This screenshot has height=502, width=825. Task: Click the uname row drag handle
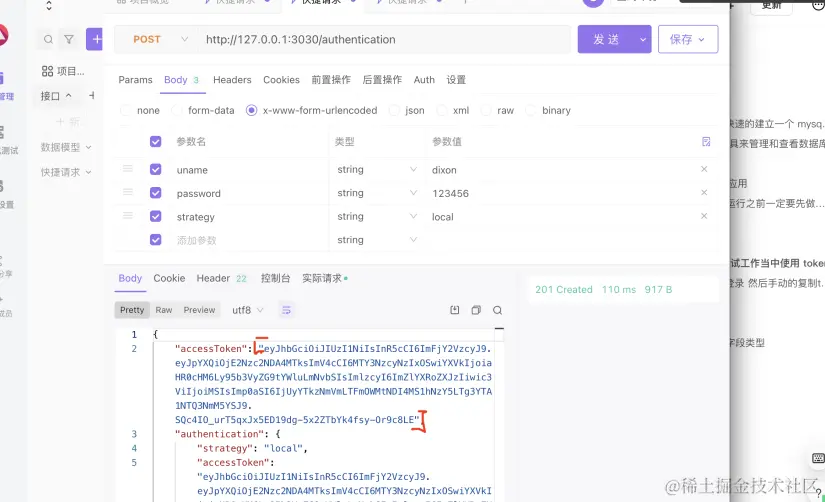click(127, 169)
